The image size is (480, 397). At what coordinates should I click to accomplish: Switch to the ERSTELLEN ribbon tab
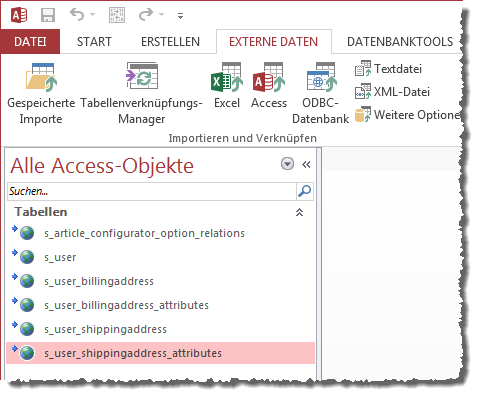(x=170, y=42)
